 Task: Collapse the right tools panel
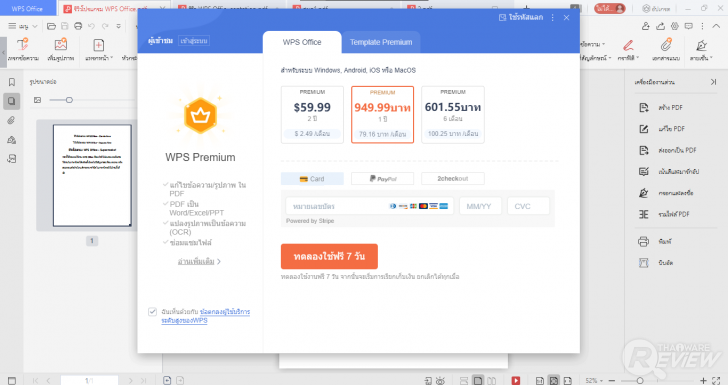tap(713, 82)
